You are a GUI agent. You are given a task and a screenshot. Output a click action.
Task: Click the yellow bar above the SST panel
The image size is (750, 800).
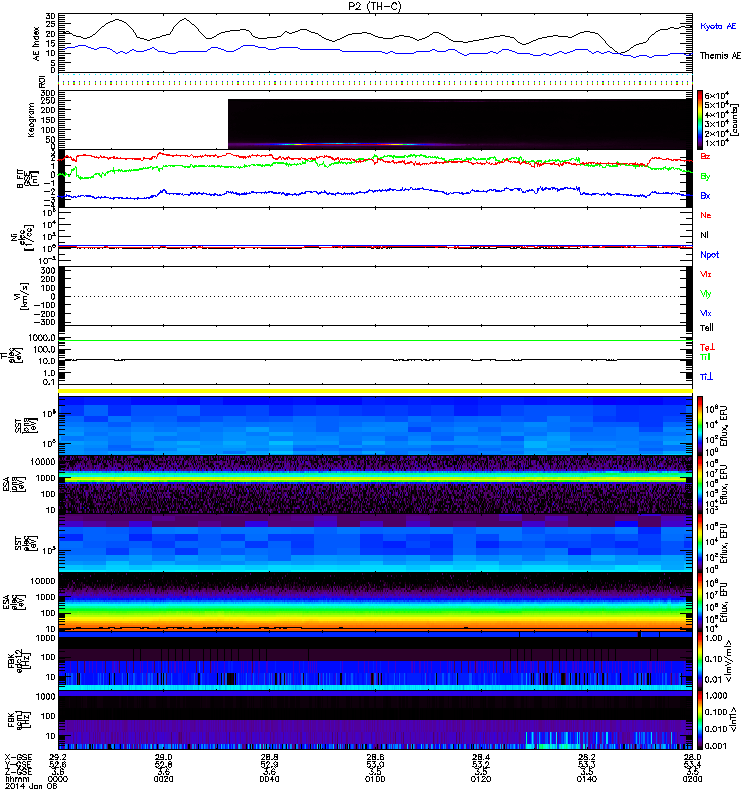pos(376,391)
